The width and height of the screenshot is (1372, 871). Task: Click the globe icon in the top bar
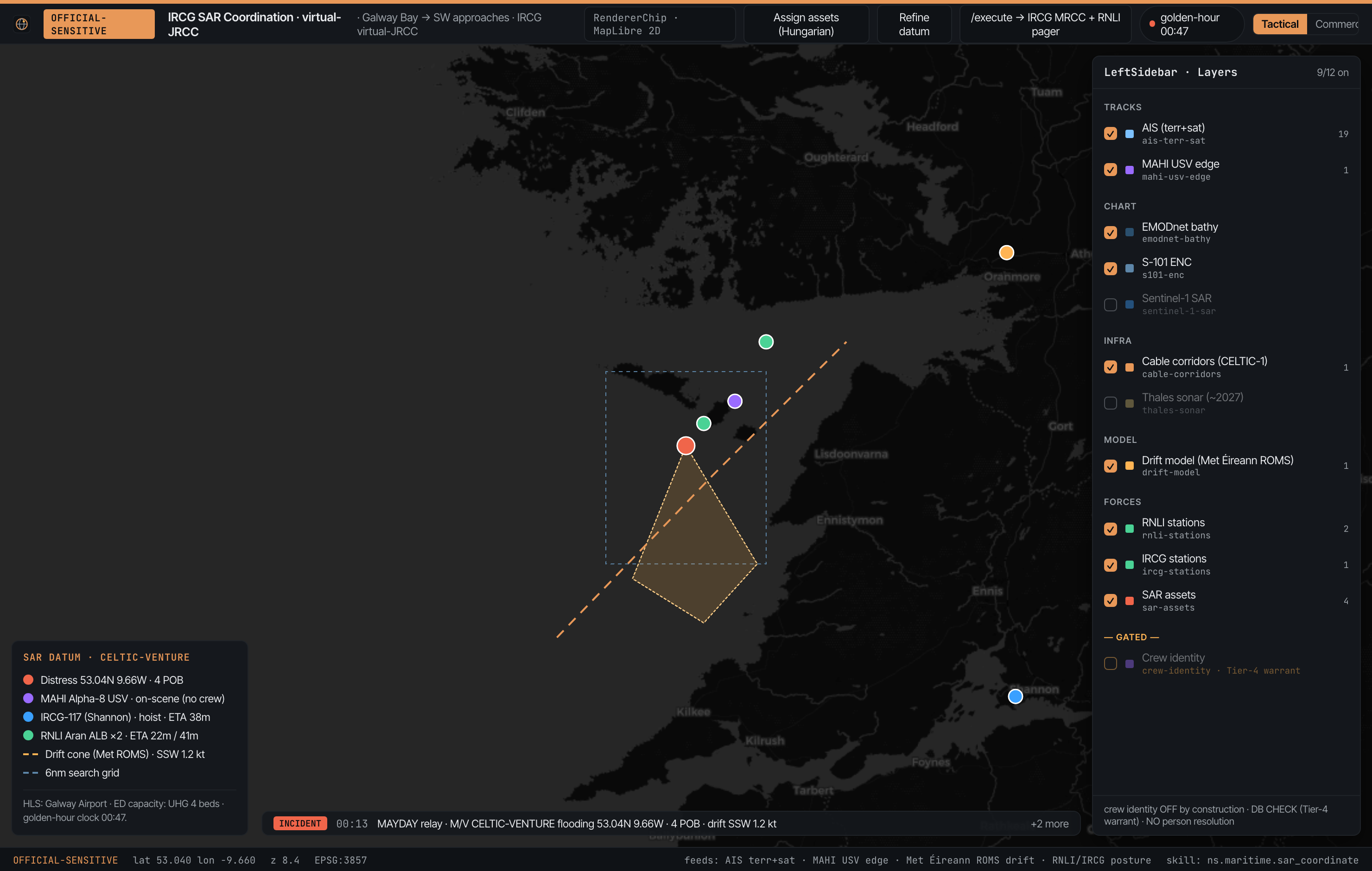[22, 24]
